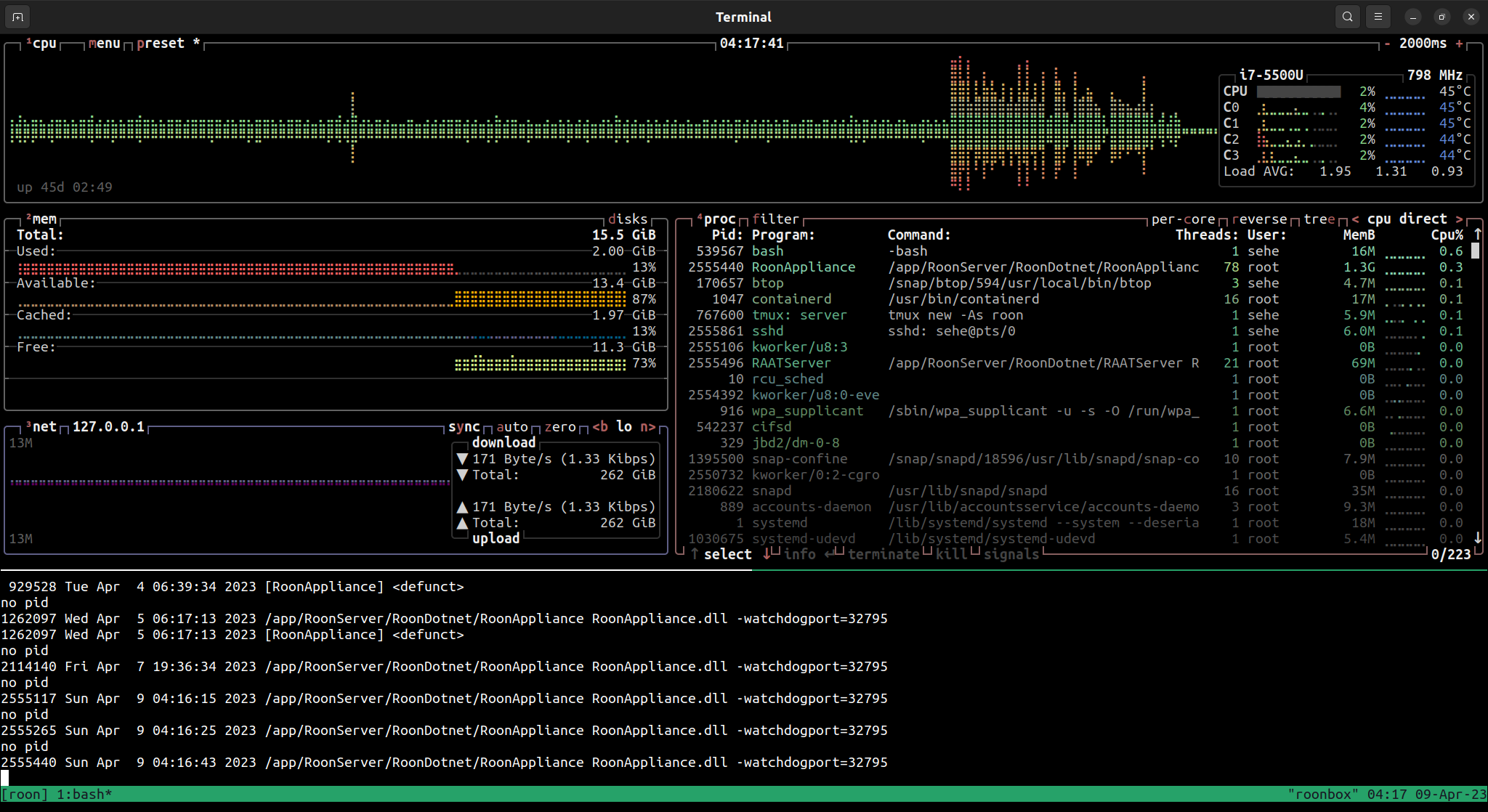Open the btop menu
This screenshot has width=1488, height=812.
tap(105, 44)
